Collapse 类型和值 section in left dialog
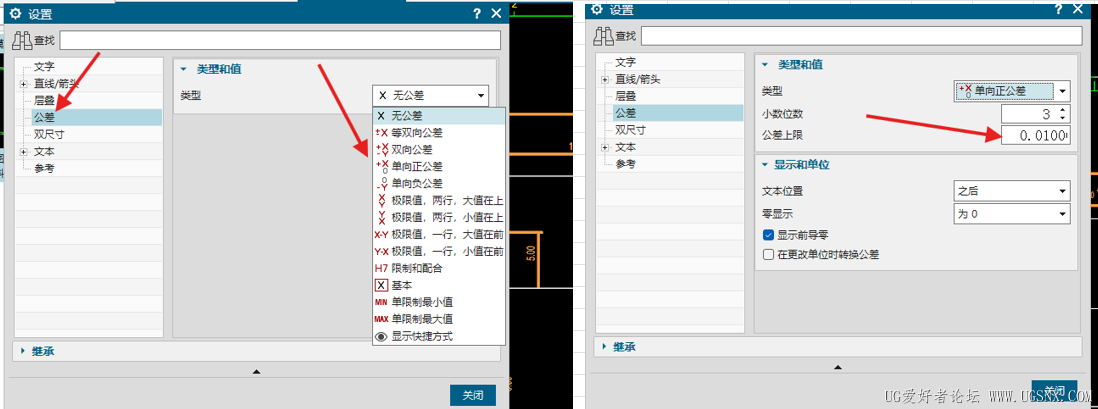This screenshot has width=1098, height=409. coord(184,69)
